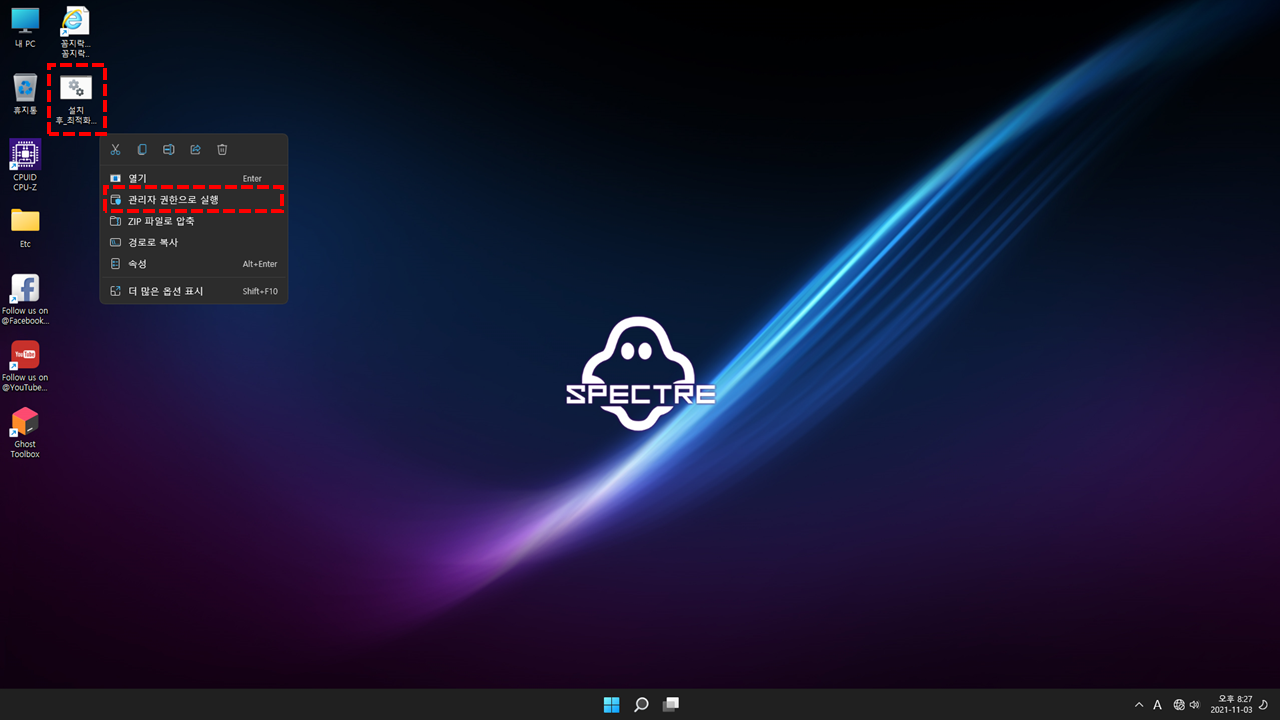Screen dimensions: 1280x720
Task: Select the 내 PC desktop icon
Action: coord(25,28)
